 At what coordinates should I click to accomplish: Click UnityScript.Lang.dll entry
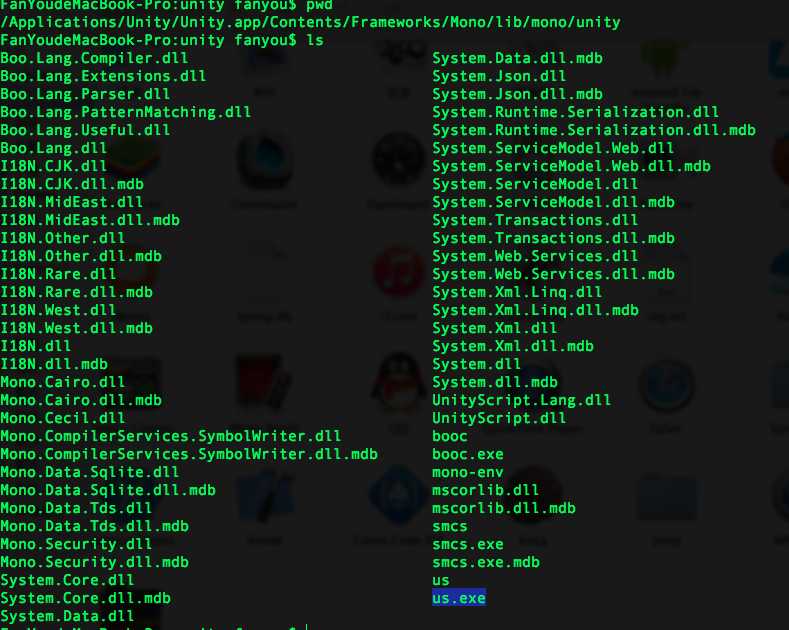[521, 401]
